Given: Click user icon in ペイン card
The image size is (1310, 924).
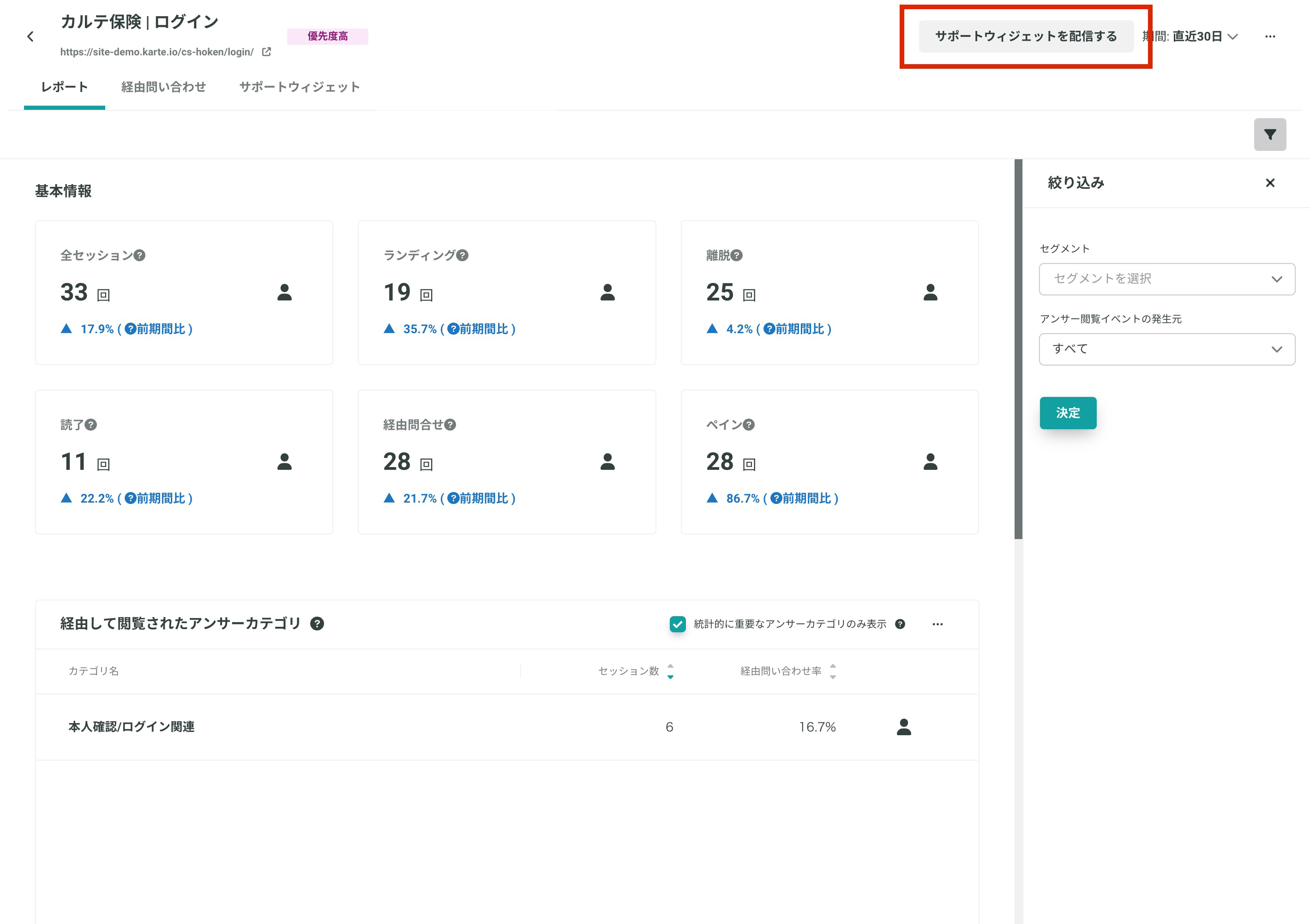Looking at the screenshot, I should pos(930,462).
